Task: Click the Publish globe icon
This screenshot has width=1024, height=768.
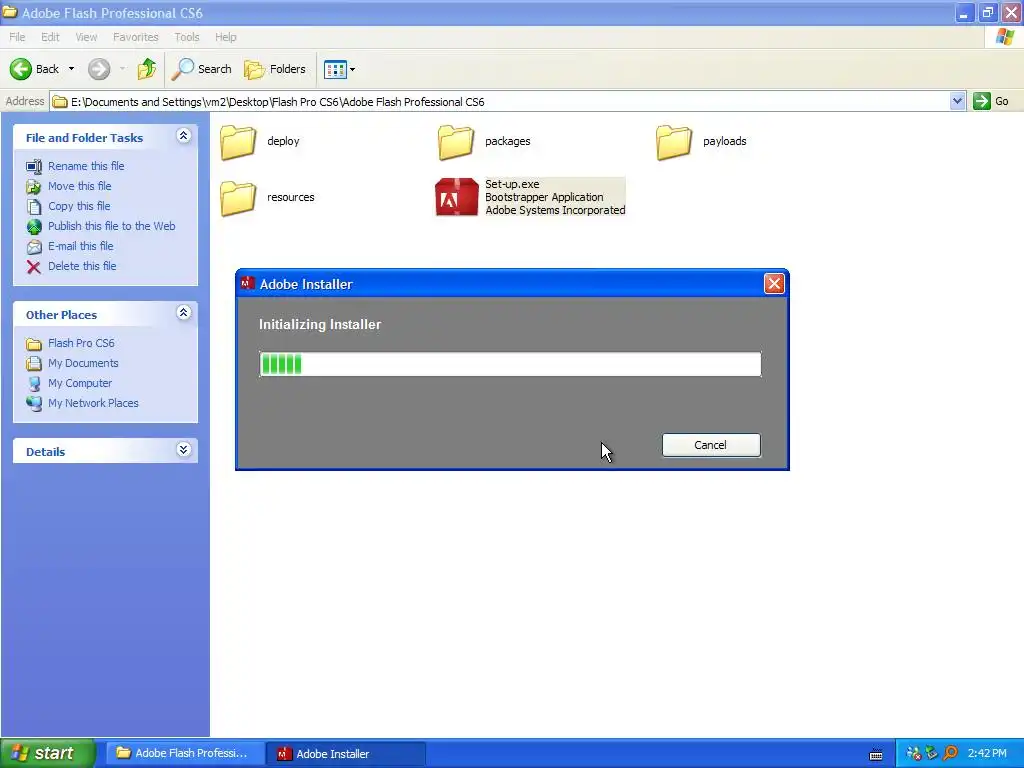Action: (x=34, y=227)
